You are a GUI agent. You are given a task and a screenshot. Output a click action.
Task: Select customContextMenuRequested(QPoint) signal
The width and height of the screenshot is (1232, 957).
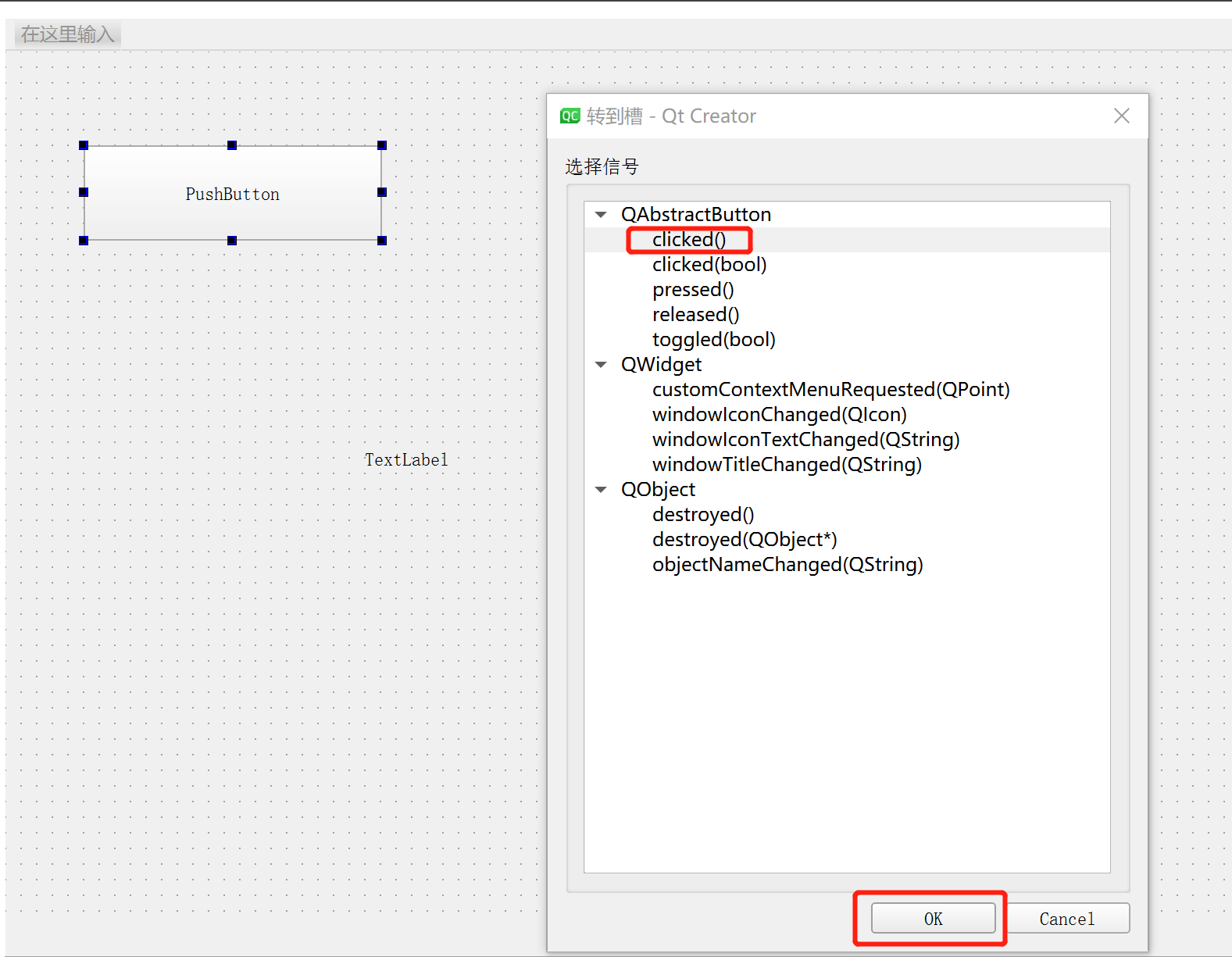click(831, 390)
